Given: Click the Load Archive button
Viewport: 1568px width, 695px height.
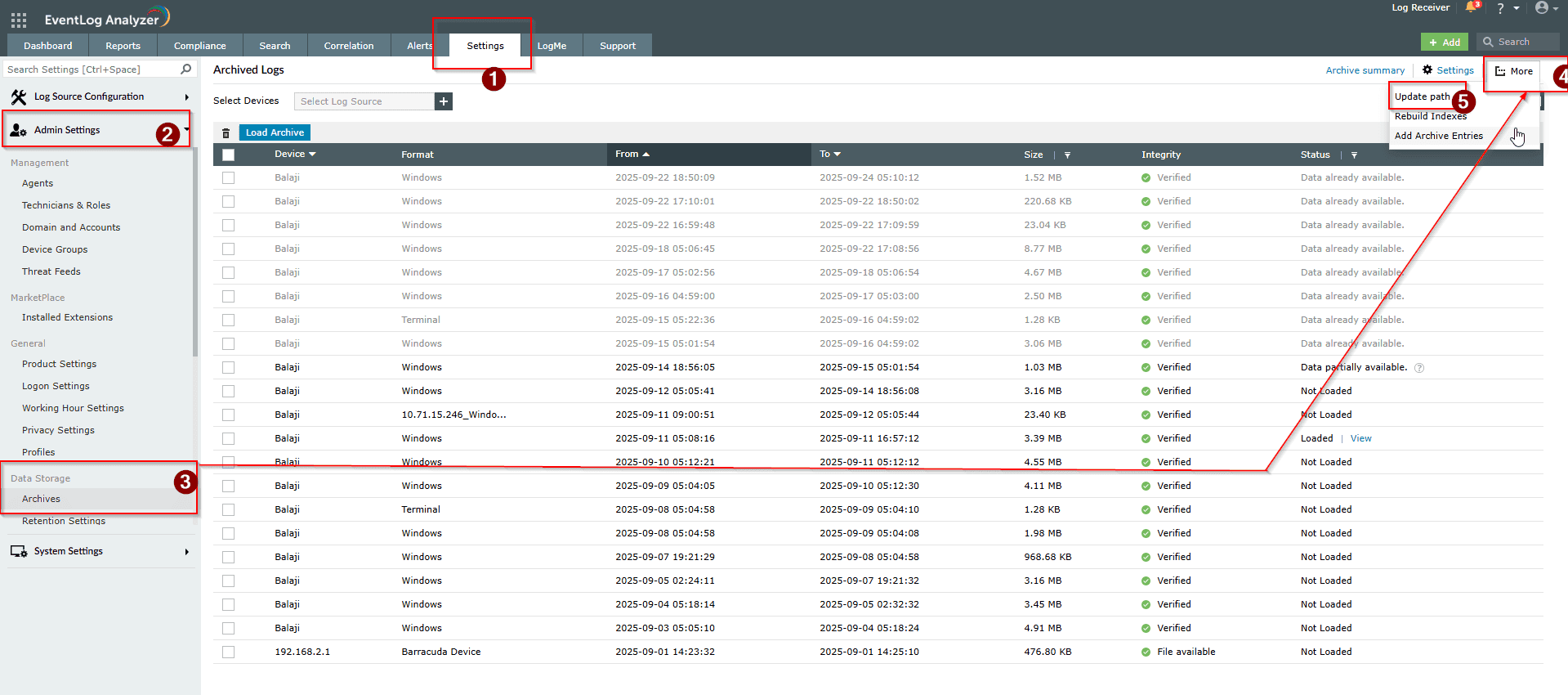Looking at the screenshot, I should 275,132.
